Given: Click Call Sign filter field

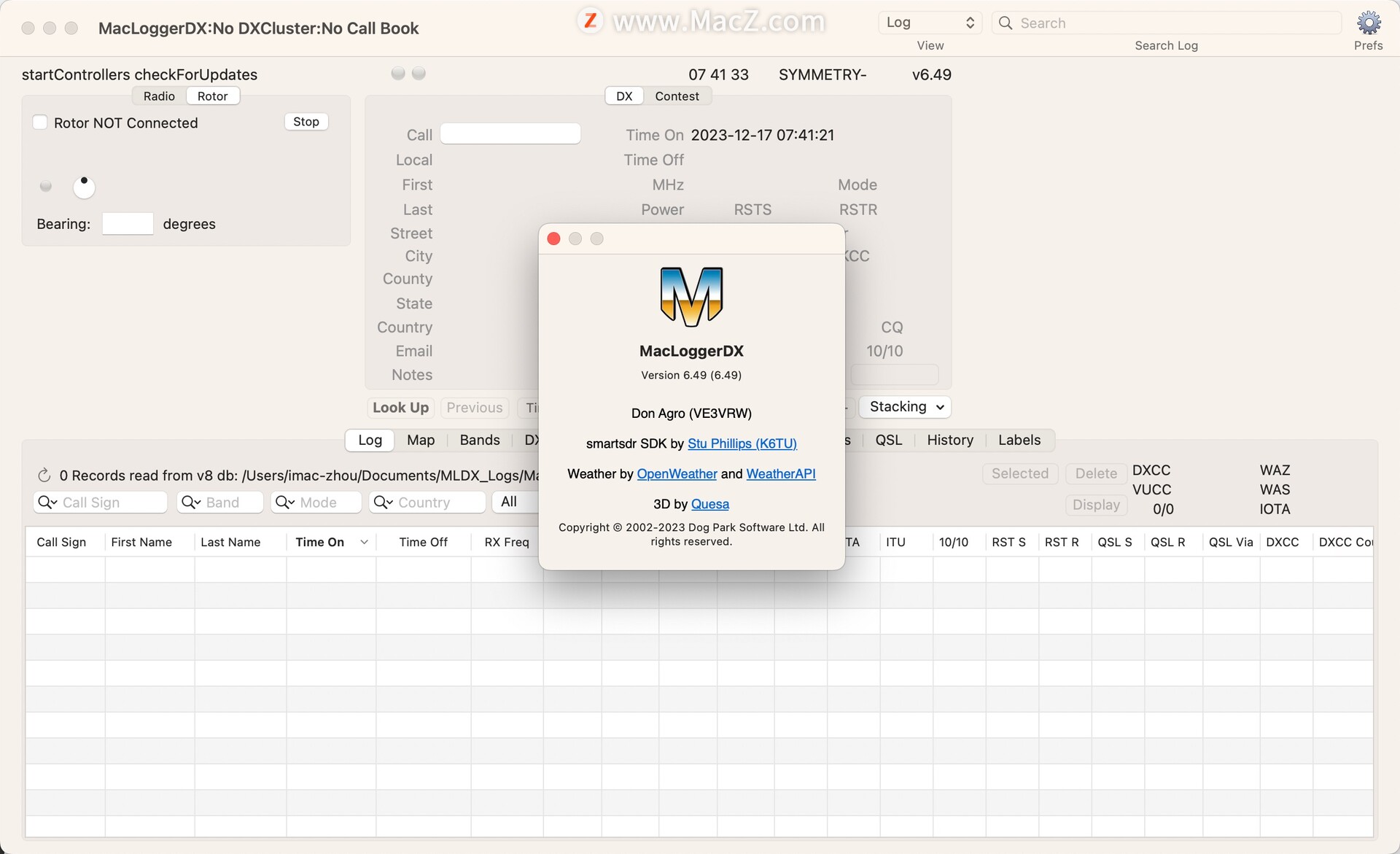Looking at the screenshot, I should [x=101, y=502].
